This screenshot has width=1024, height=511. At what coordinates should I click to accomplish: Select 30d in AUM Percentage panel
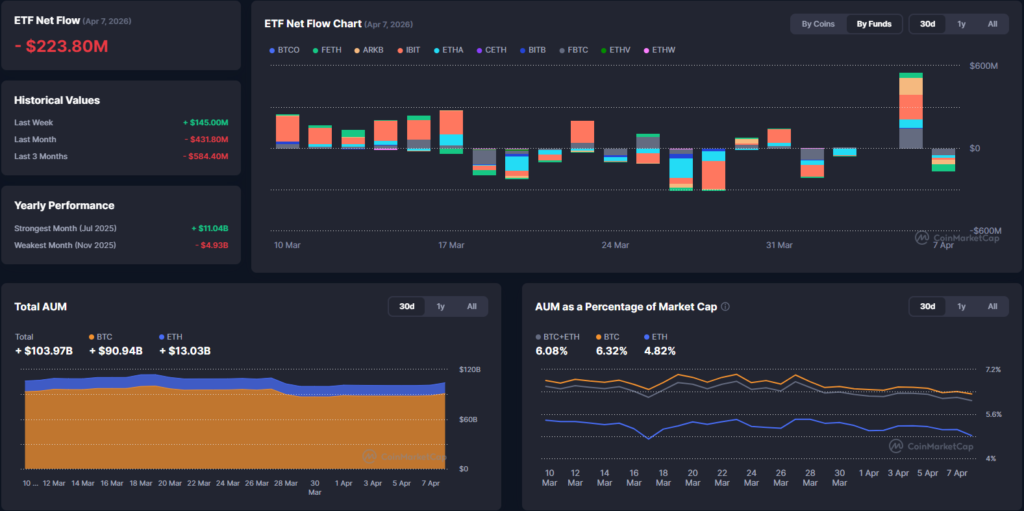tap(927, 306)
